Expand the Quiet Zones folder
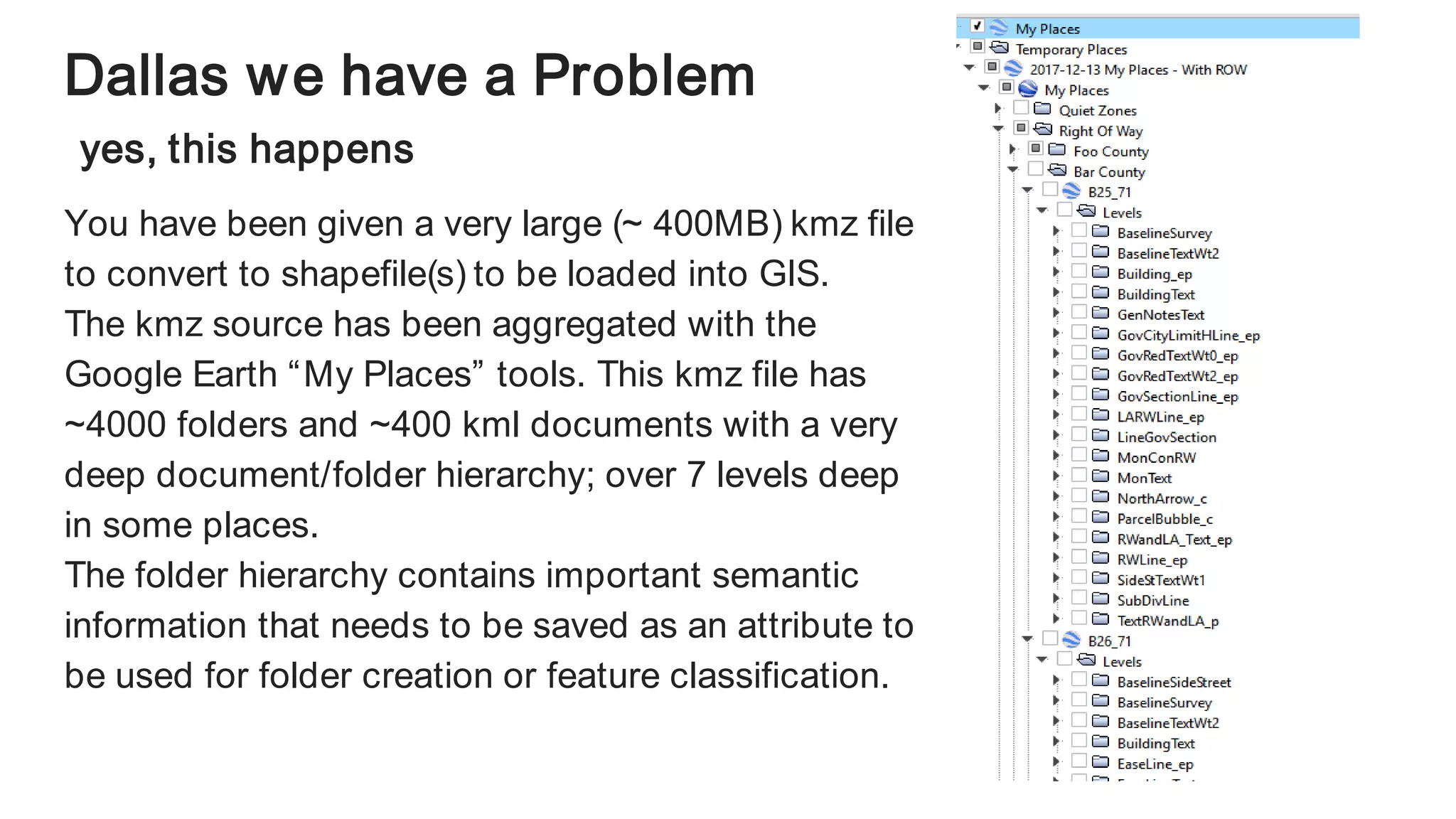1456x819 pixels. (x=998, y=109)
